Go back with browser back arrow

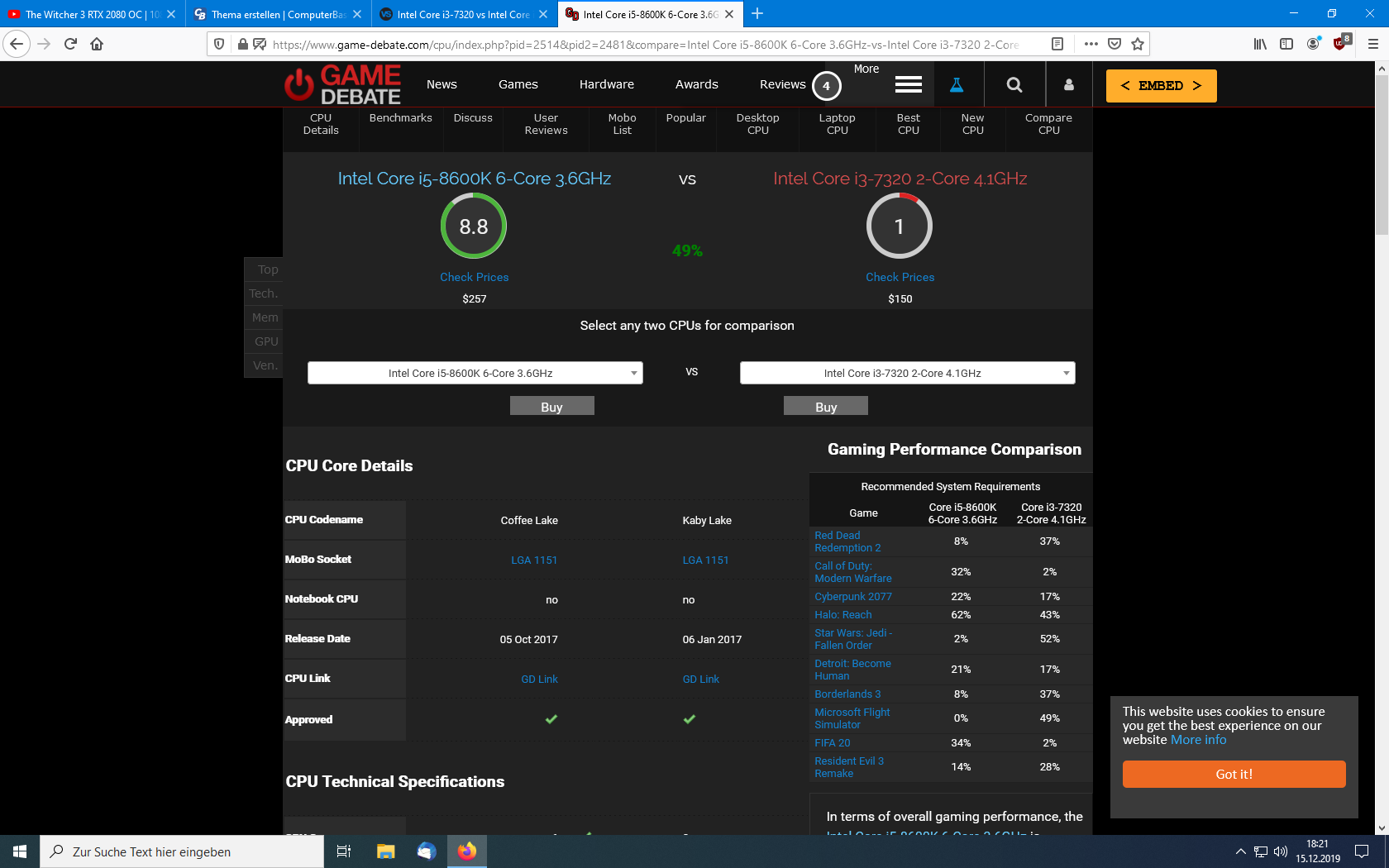coord(17,44)
